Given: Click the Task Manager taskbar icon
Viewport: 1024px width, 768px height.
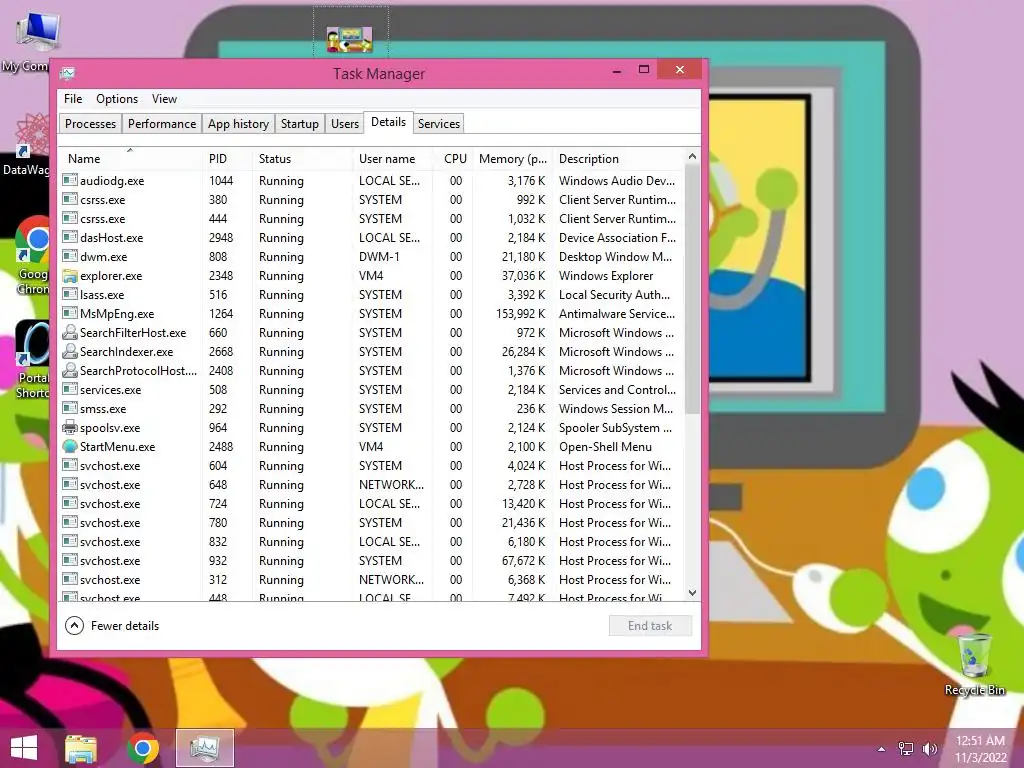Looking at the screenshot, I should point(205,748).
